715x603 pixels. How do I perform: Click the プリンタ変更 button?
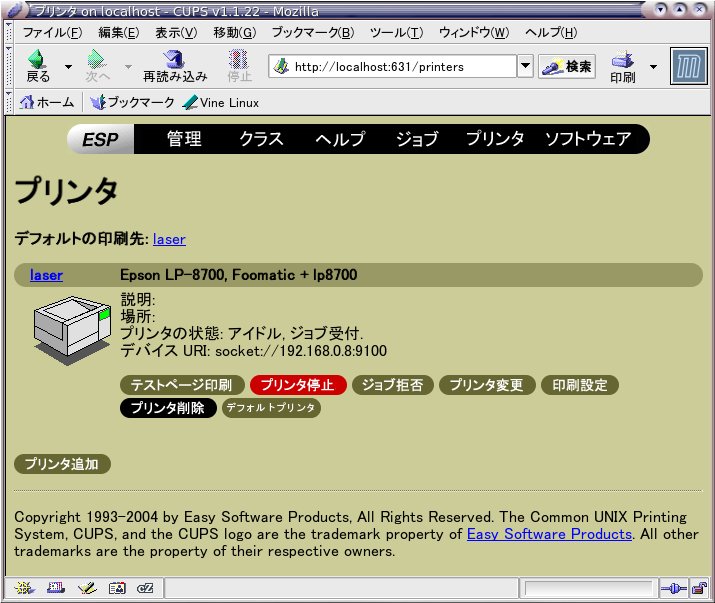(x=487, y=385)
